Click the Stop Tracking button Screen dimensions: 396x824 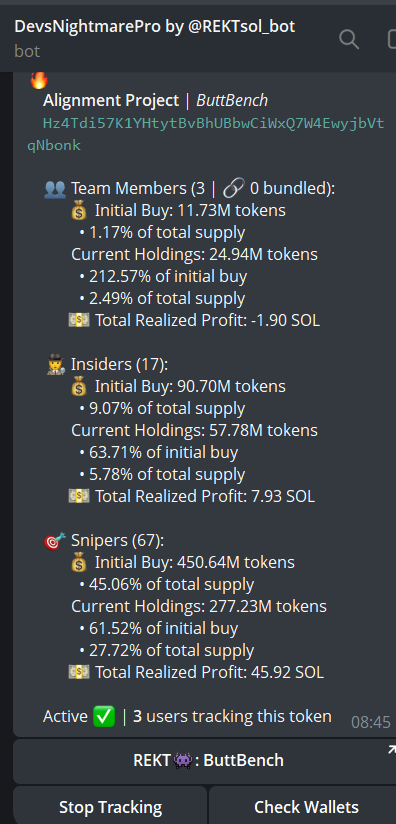pyautogui.click(x=110, y=807)
